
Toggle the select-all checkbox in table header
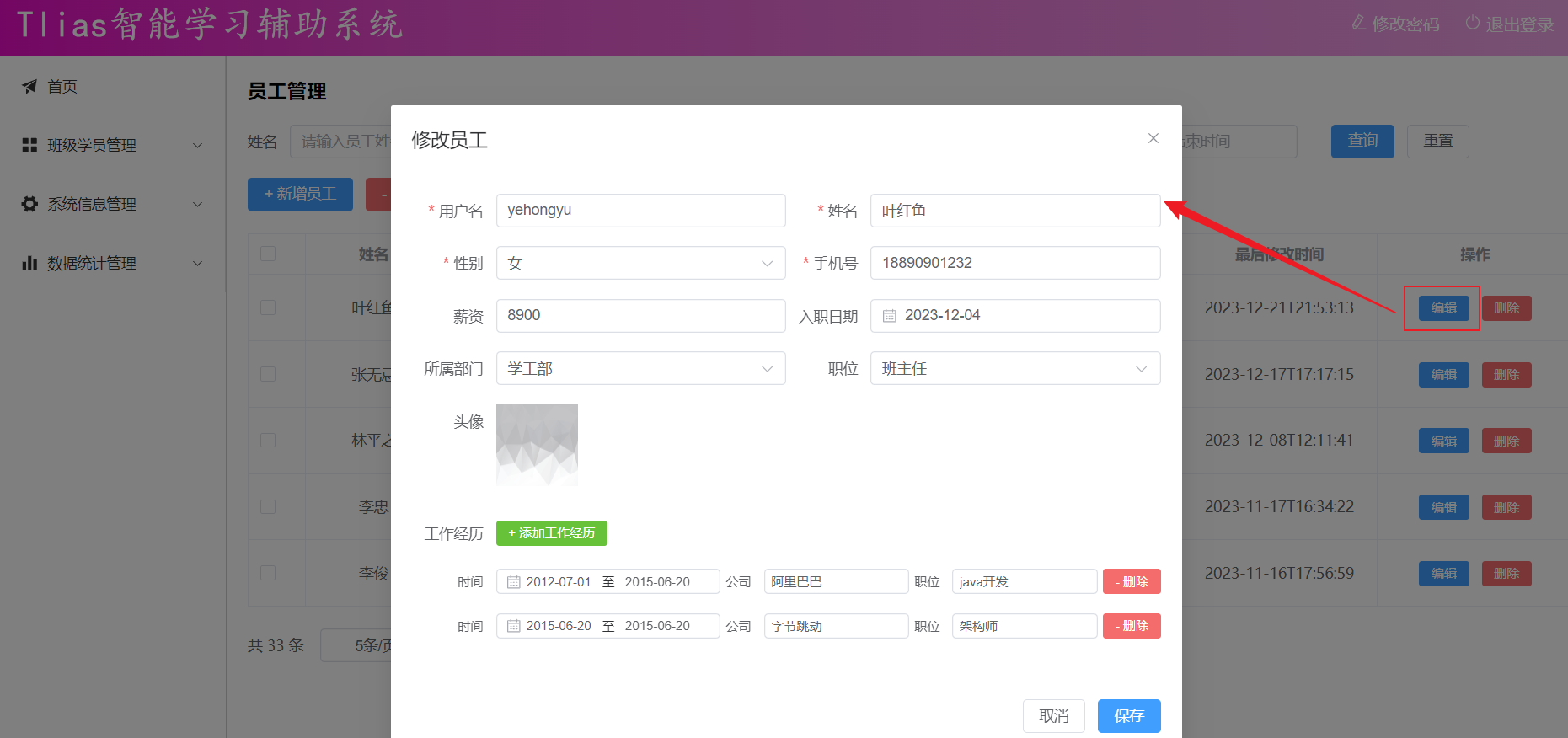pyautogui.click(x=268, y=254)
